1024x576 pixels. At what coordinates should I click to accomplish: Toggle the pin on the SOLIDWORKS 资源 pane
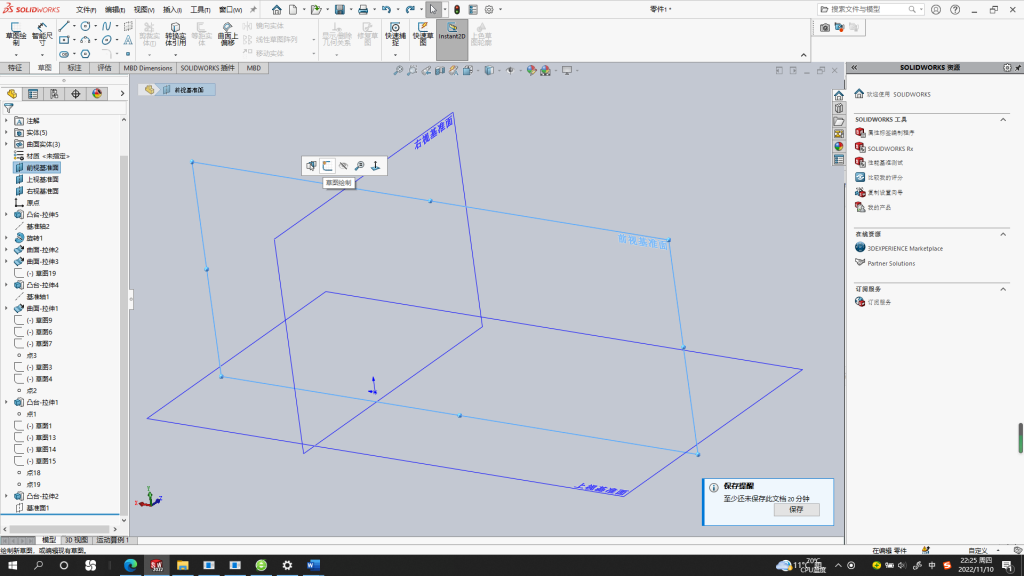[1018, 68]
